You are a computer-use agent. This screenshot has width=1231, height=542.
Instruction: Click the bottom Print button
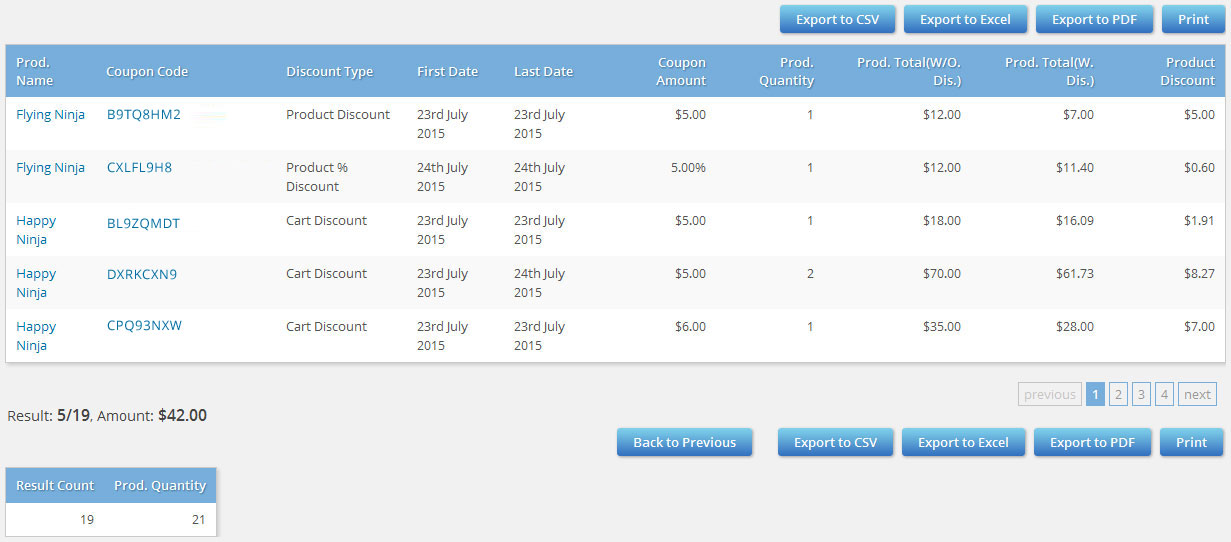click(1191, 442)
